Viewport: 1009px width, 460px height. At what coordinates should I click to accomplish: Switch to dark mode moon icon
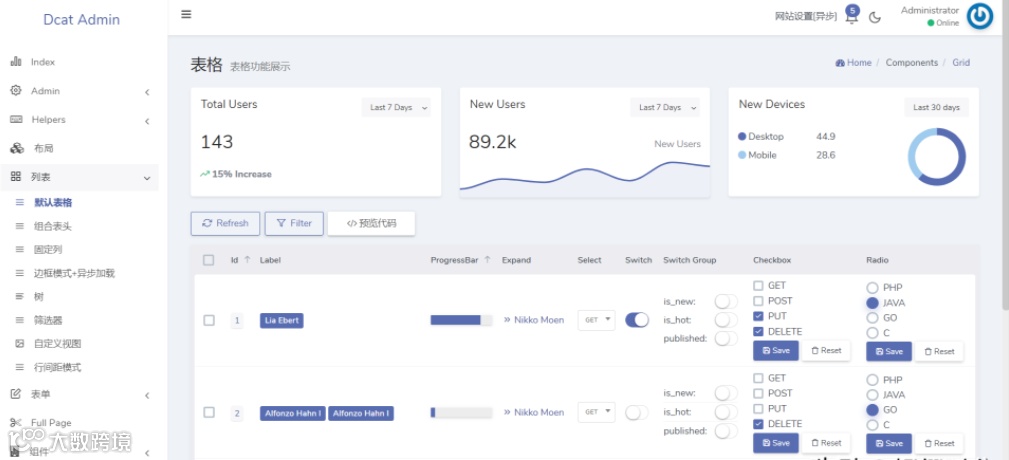tap(875, 17)
